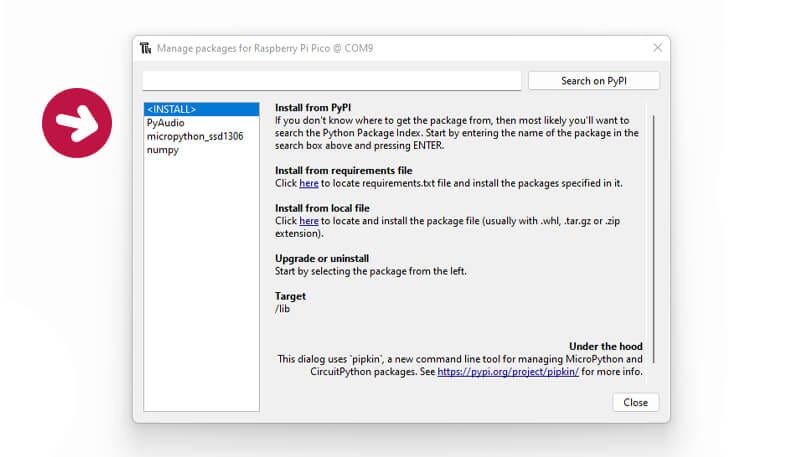Click the 'Under the hood' heading
The image size is (800, 457).
pyautogui.click(x=606, y=346)
